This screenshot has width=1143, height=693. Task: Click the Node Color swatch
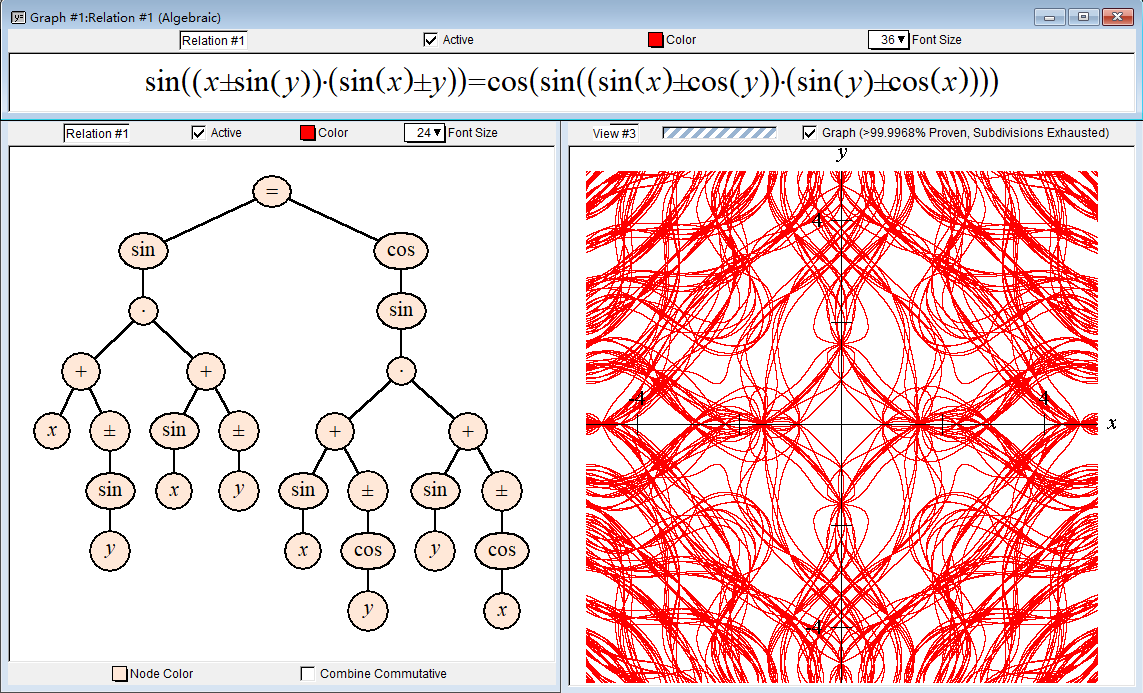point(120,673)
